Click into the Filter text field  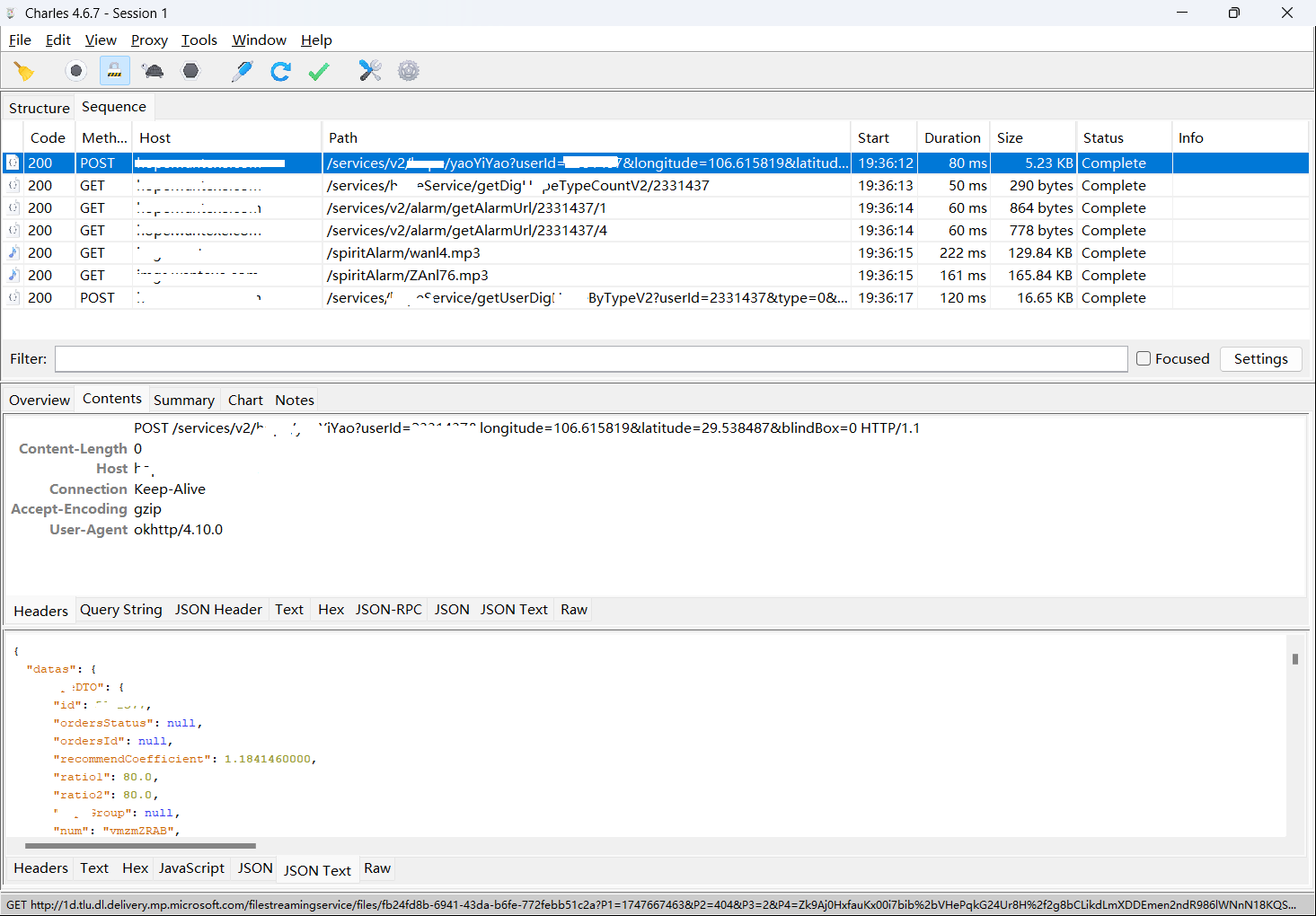pyautogui.click(x=590, y=358)
